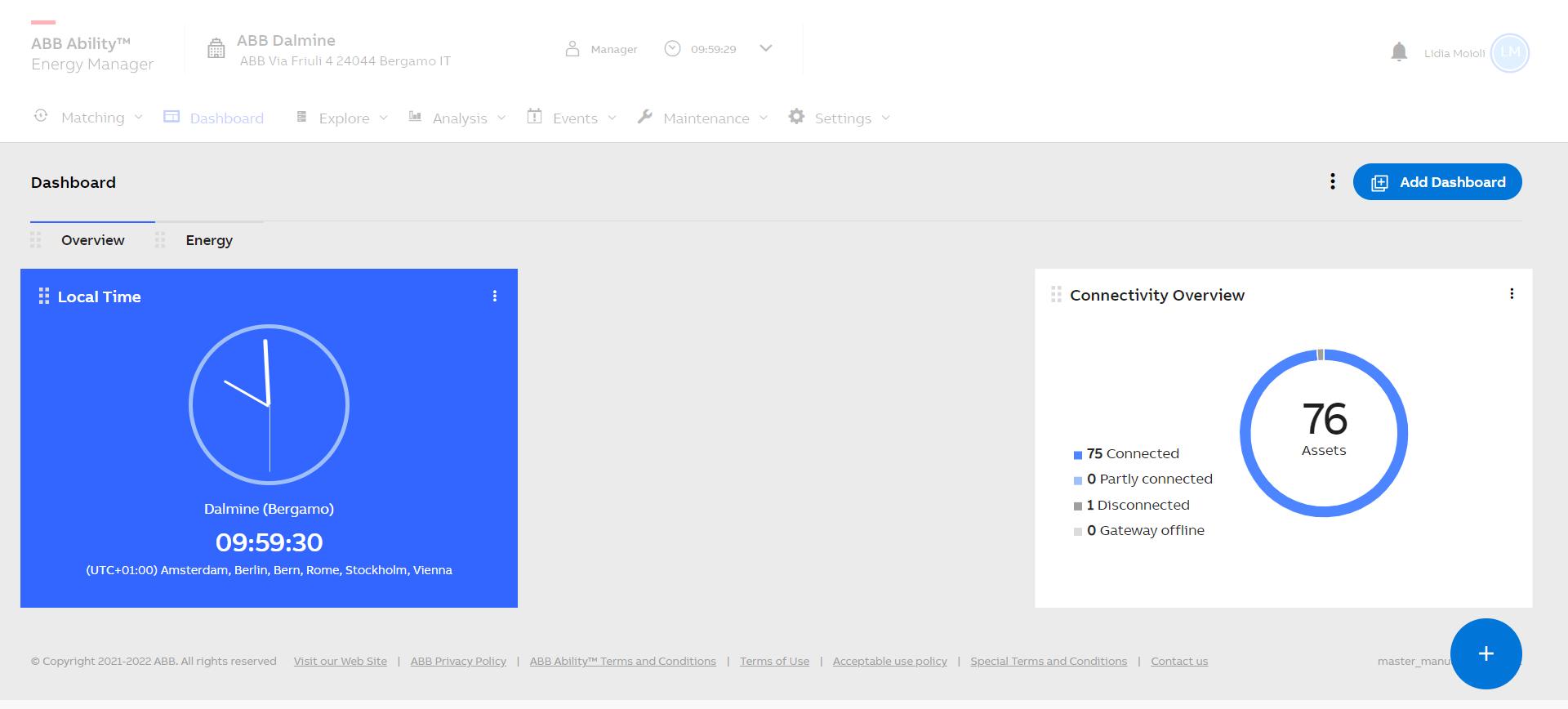The width and height of the screenshot is (1568, 709).
Task: Open ABB Ability Terms and Conditions link
Action: click(x=623, y=661)
